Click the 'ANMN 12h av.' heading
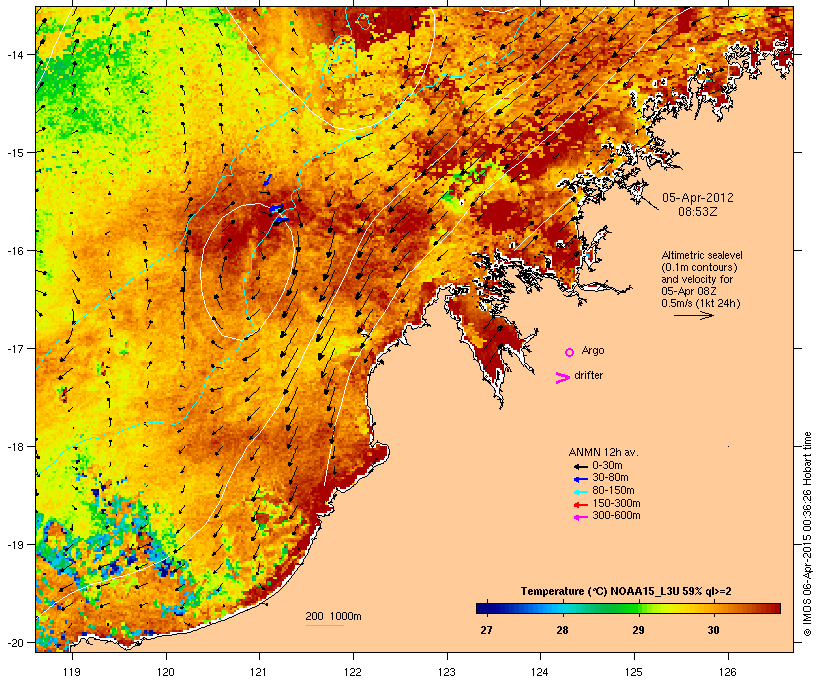This screenshot has height=680, width=820. coord(603,452)
